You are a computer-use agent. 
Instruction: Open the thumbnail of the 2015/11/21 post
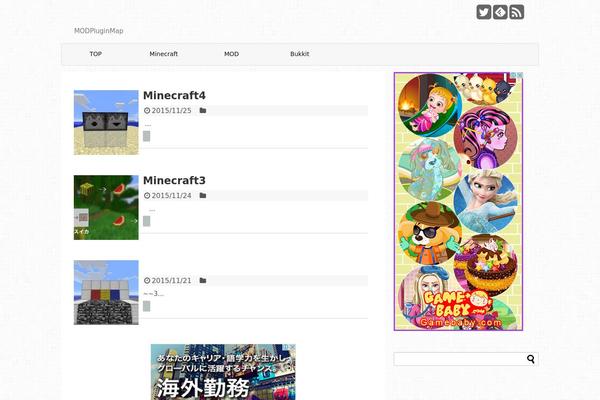(x=106, y=292)
